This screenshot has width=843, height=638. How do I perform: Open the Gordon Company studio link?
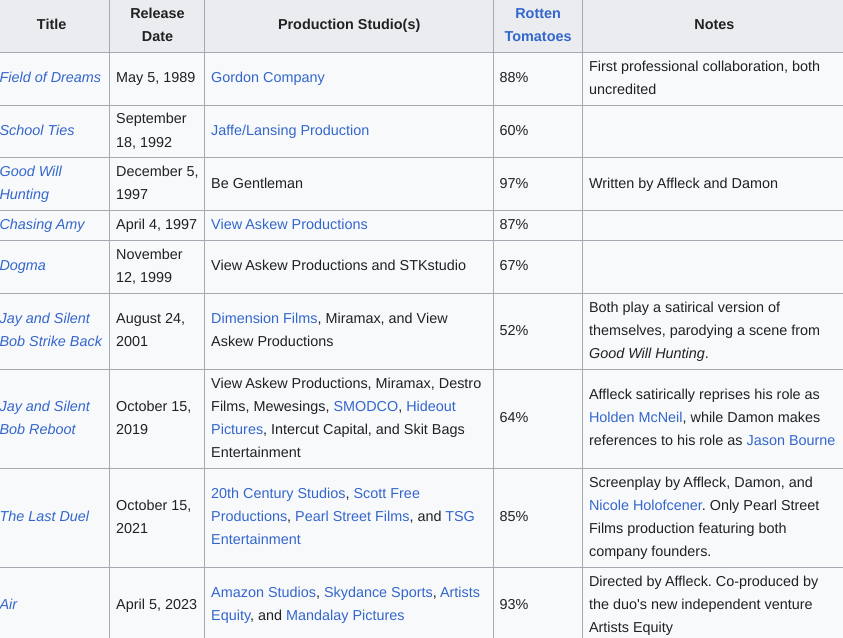coord(268,77)
